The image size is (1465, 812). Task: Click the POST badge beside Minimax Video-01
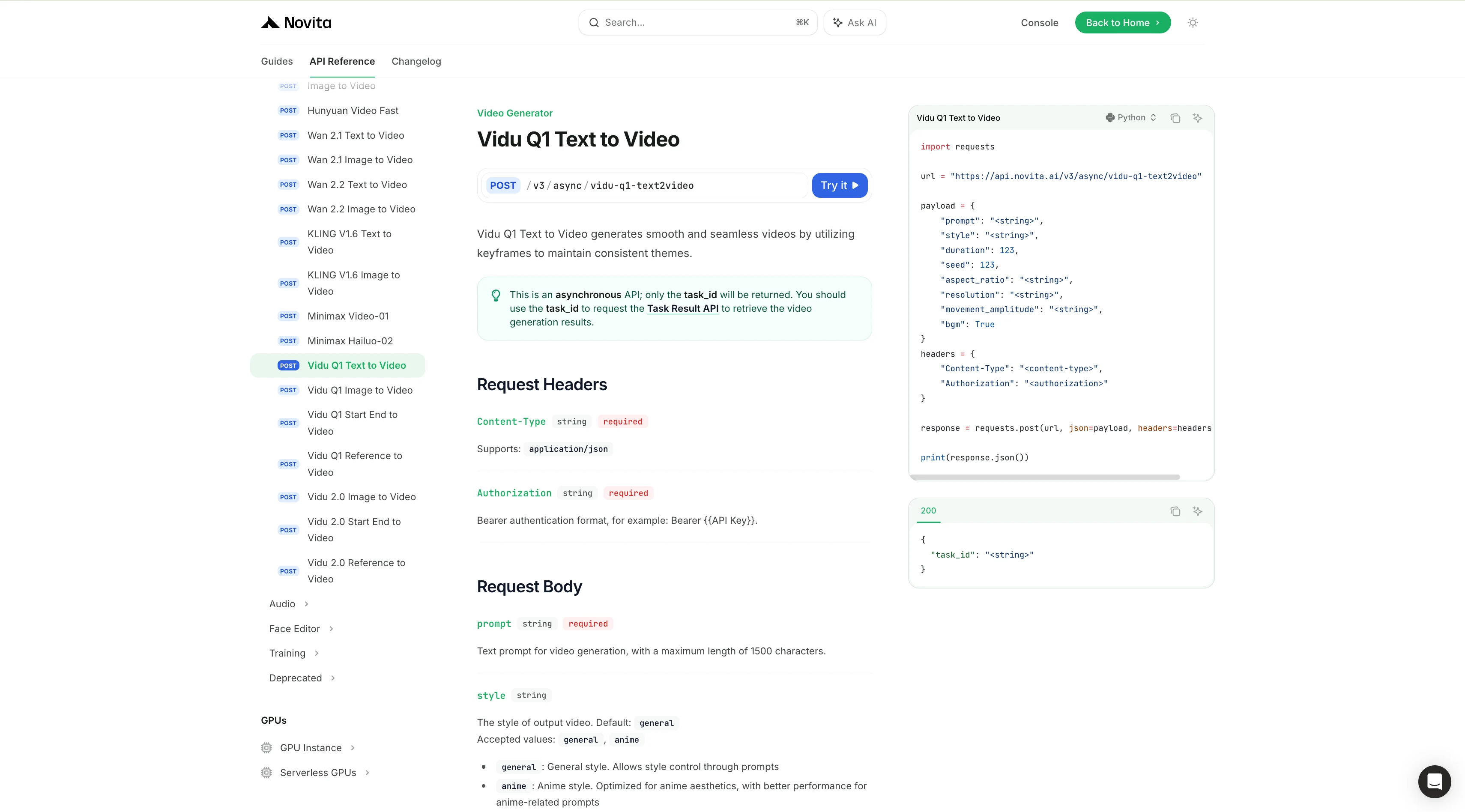click(x=288, y=316)
